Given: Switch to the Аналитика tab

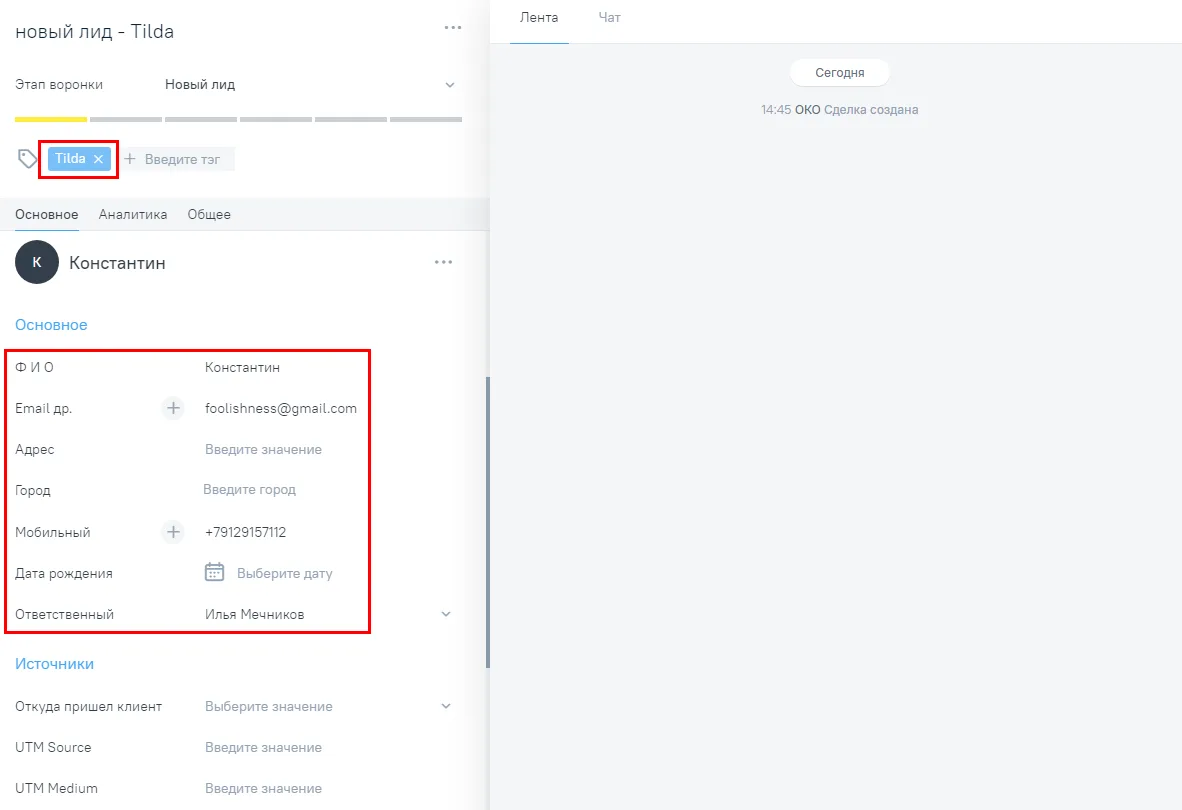Looking at the screenshot, I should (133, 215).
